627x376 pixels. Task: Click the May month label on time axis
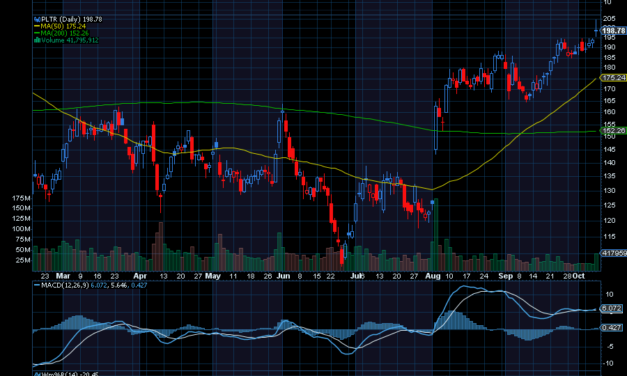click(x=212, y=276)
